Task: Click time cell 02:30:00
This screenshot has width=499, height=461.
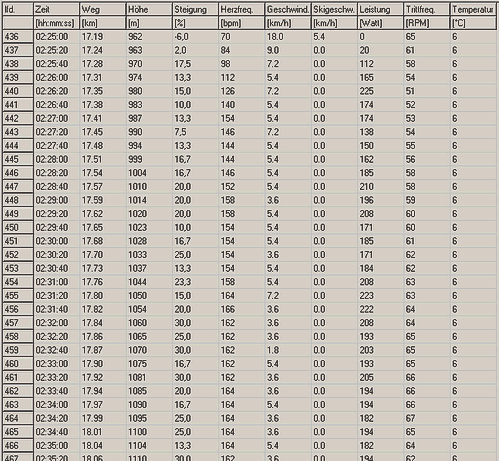Action: click(57, 241)
